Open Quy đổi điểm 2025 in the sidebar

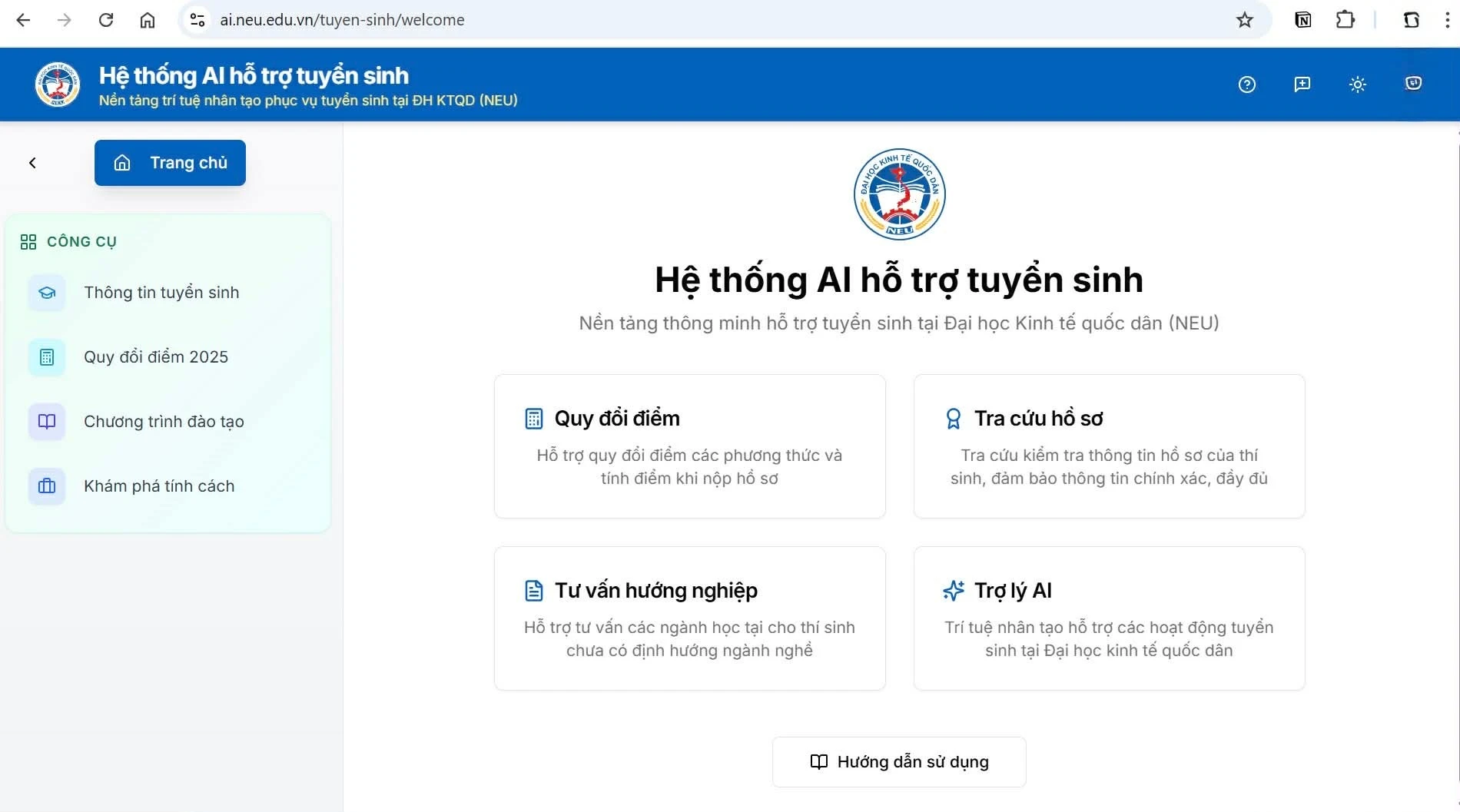pos(168,357)
